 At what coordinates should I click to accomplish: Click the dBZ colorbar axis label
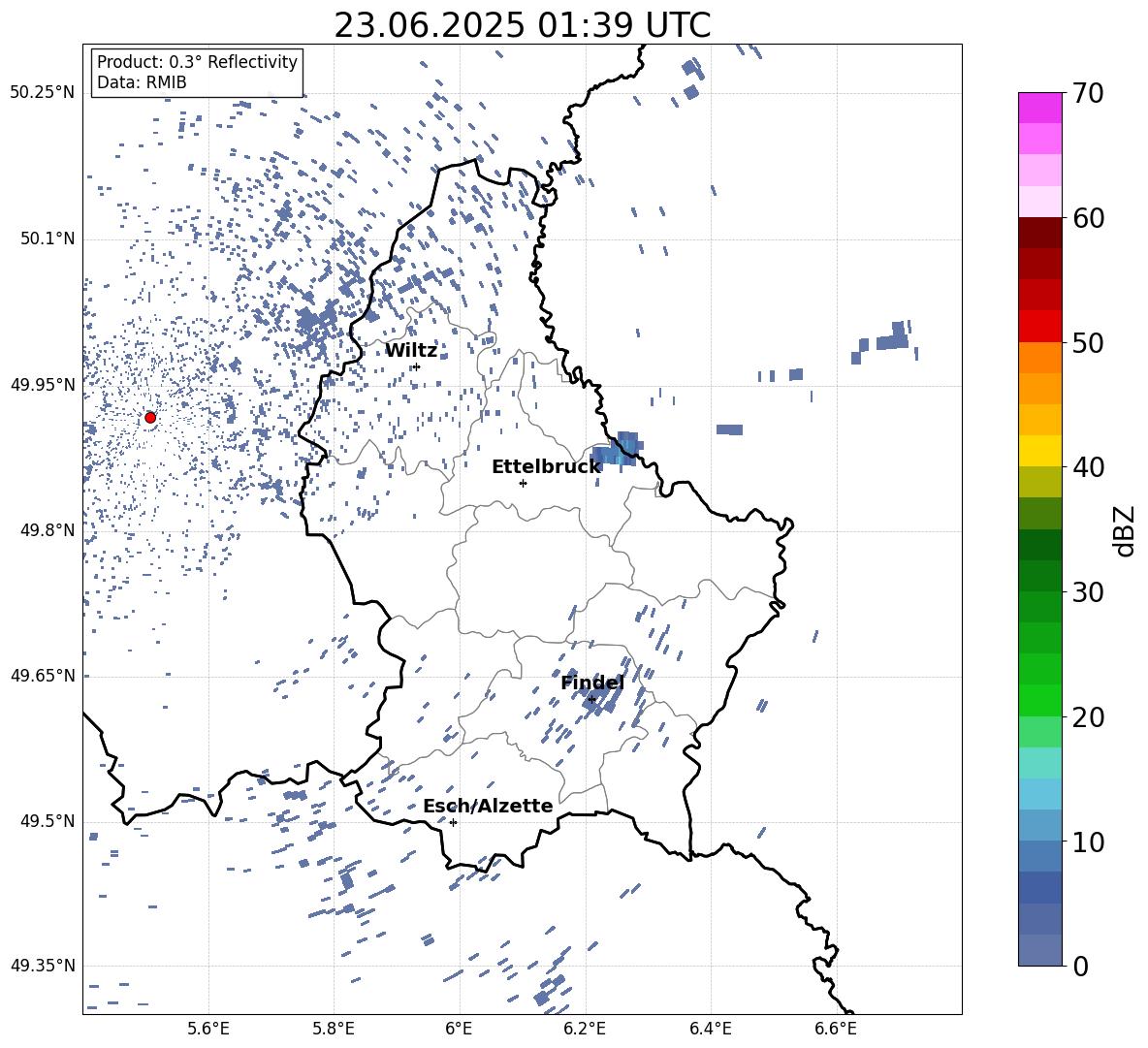pyautogui.click(x=1126, y=530)
